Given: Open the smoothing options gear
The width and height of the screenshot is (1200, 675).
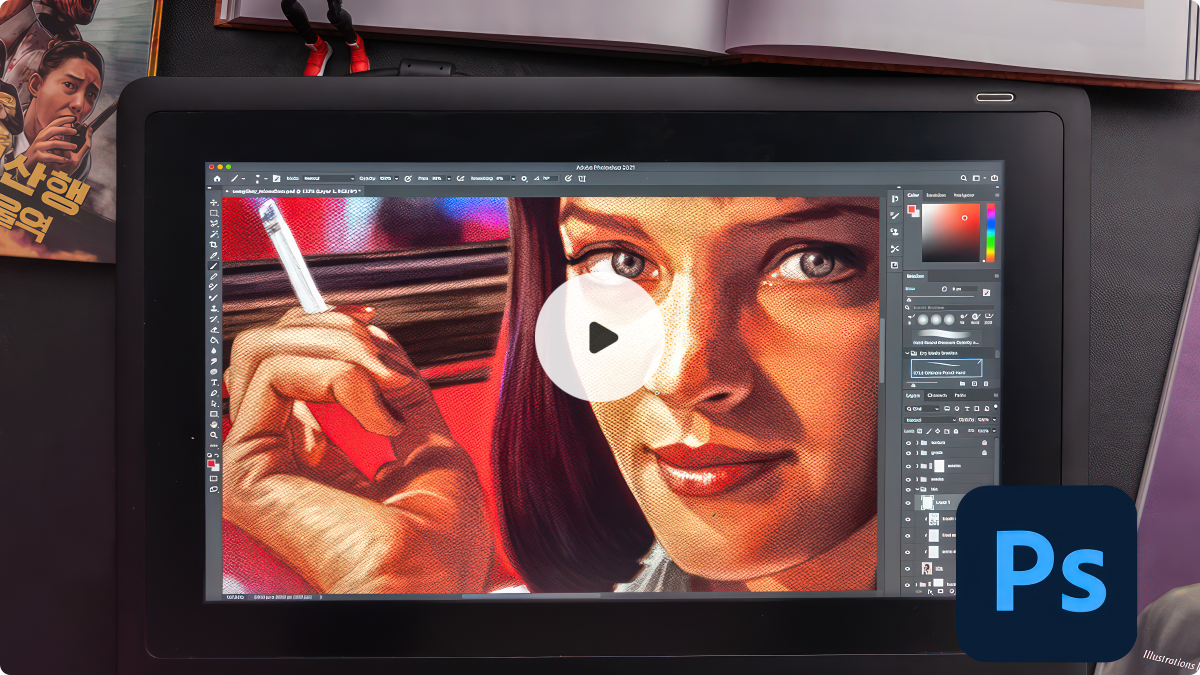Looking at the screenshot, I should click(524, 178).
